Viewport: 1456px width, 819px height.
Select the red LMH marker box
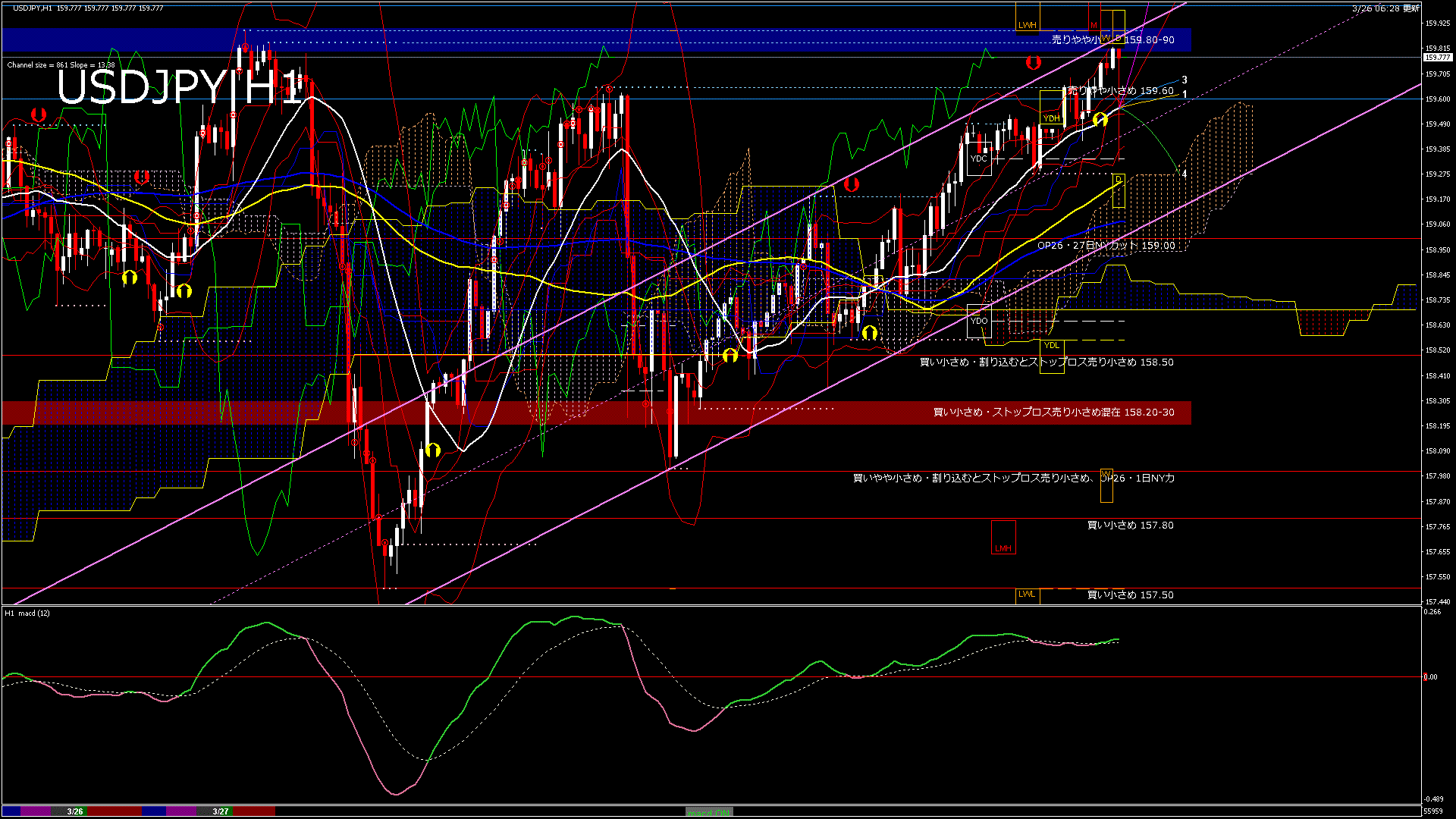[1003, 538]
